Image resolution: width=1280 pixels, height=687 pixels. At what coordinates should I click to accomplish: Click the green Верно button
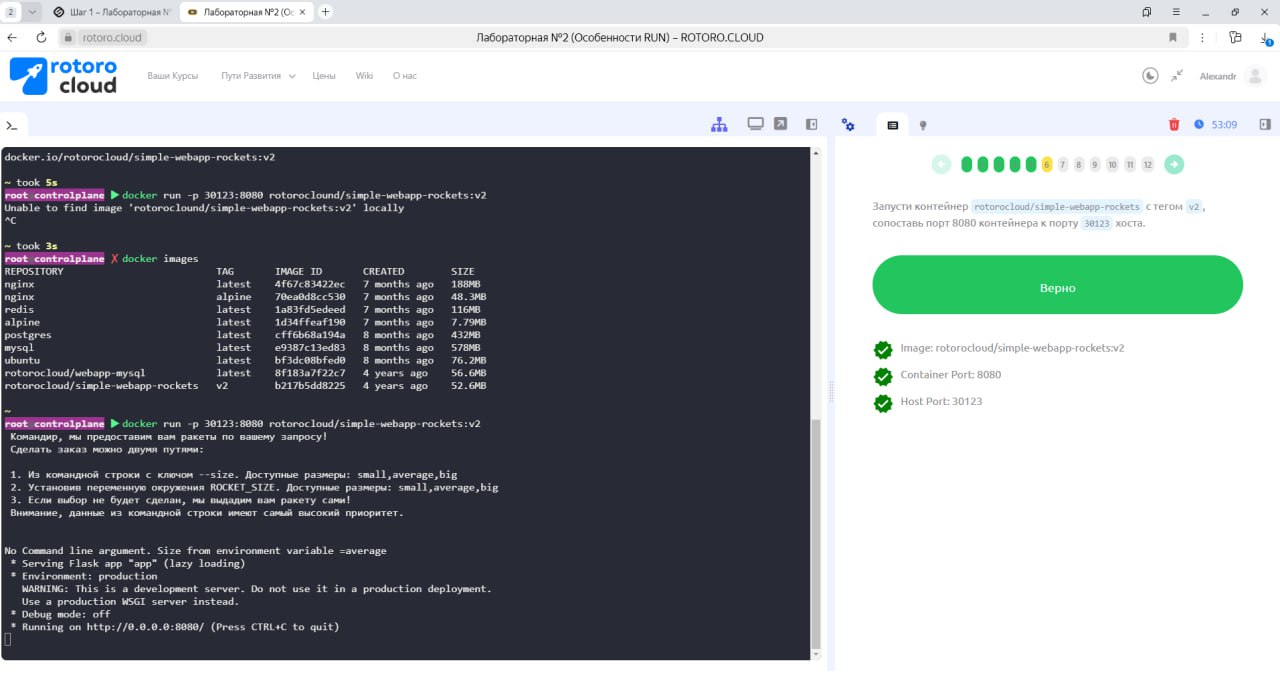[1057, 287]
